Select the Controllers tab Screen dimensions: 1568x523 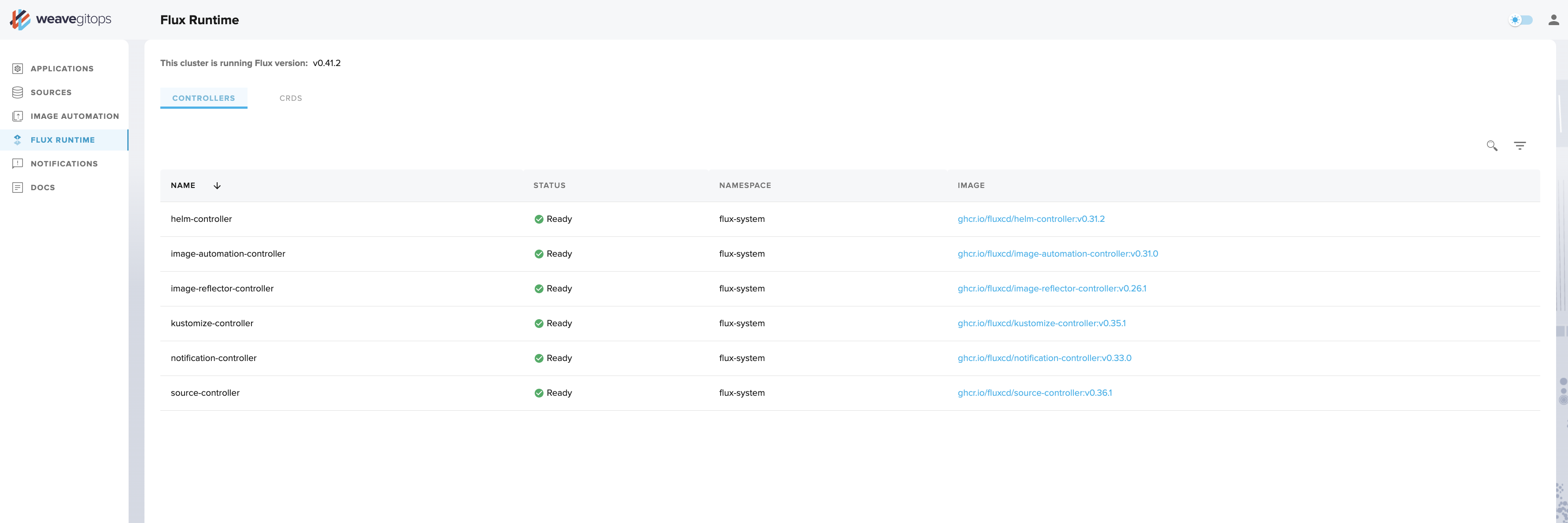[x=203, y=98]
